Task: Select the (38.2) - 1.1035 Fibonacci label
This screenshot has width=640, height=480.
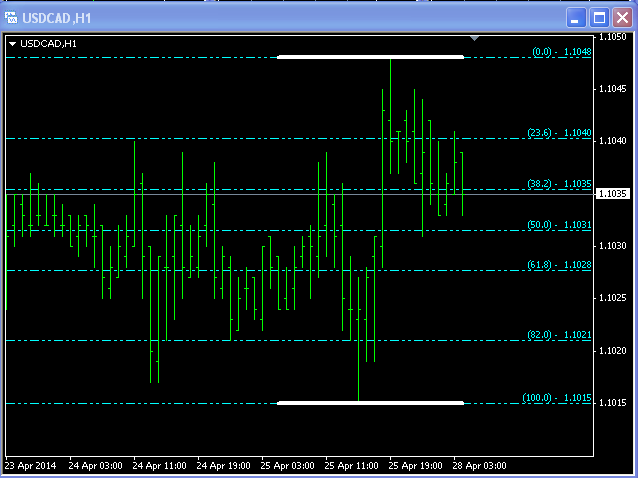Action: pos(559,184)
